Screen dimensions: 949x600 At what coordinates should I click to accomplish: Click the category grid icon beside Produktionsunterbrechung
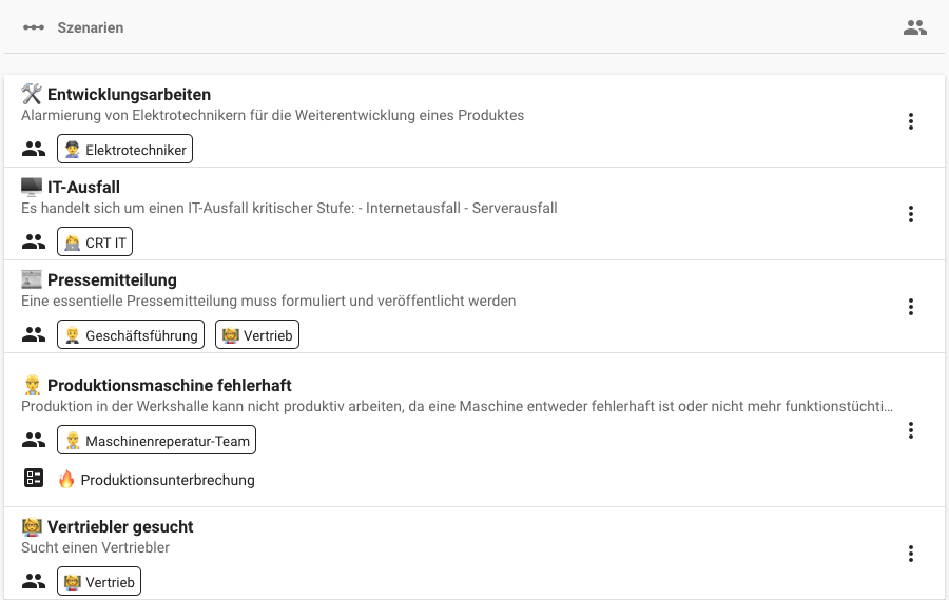point(33,478)
